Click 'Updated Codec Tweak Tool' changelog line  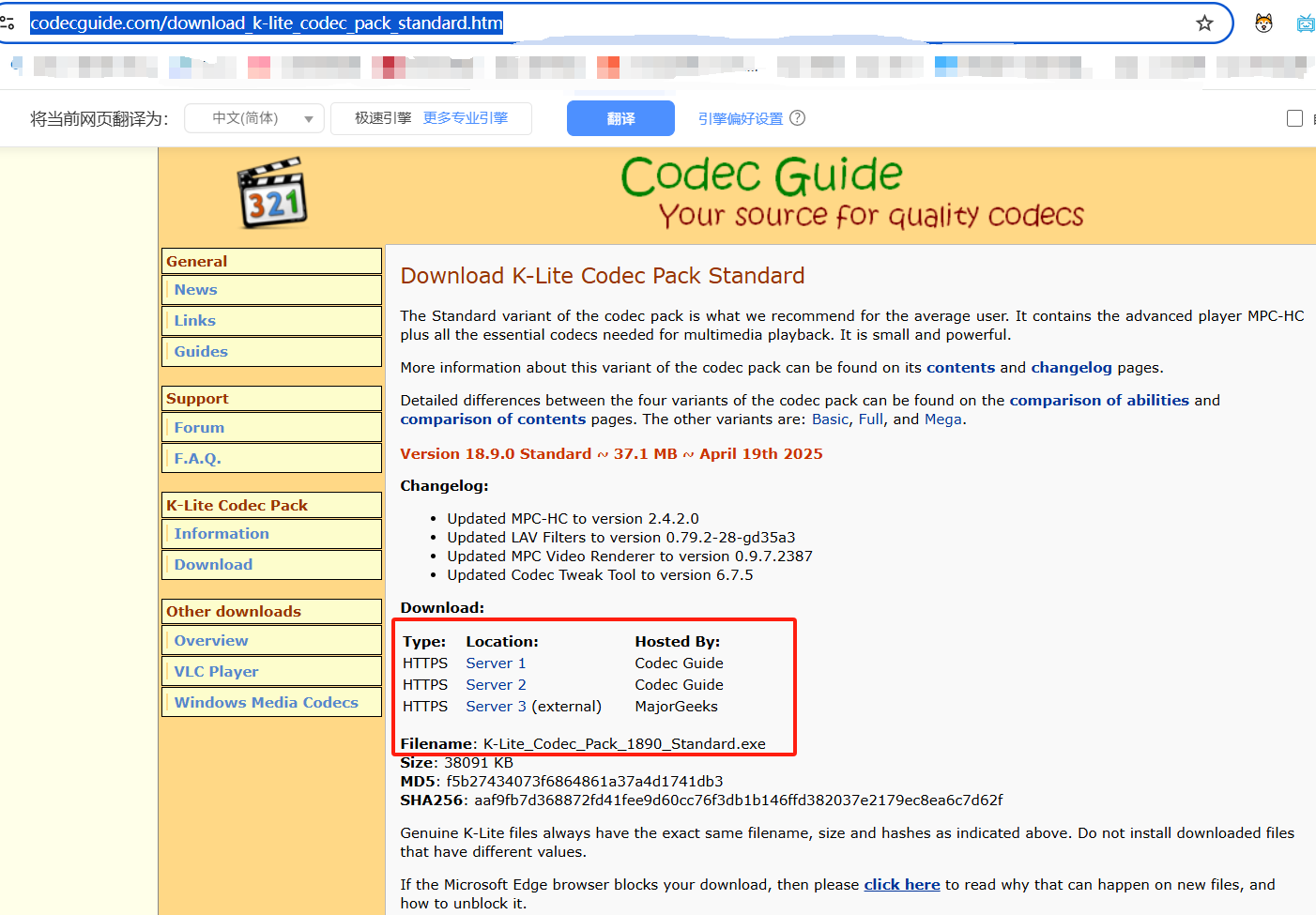[x=600, y=575]
